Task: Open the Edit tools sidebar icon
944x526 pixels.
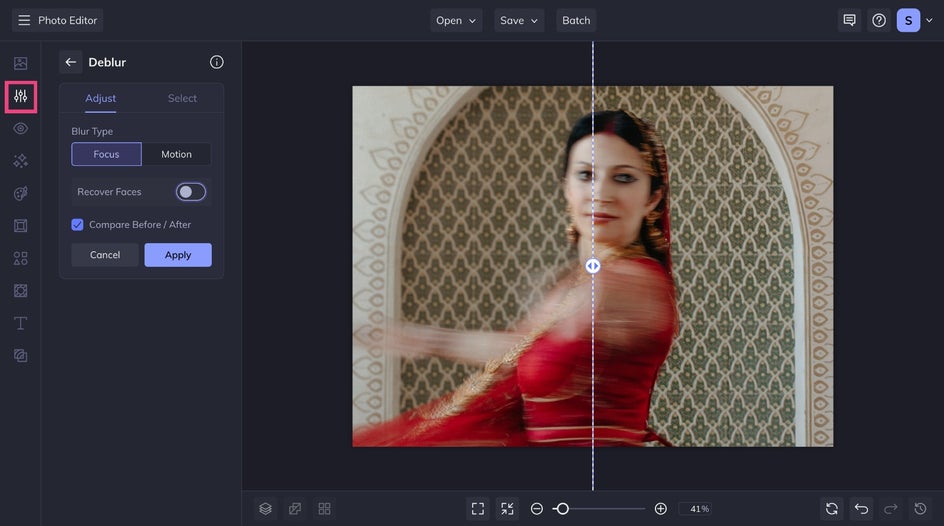Action: pyautogui.click(x=20, y=97)
